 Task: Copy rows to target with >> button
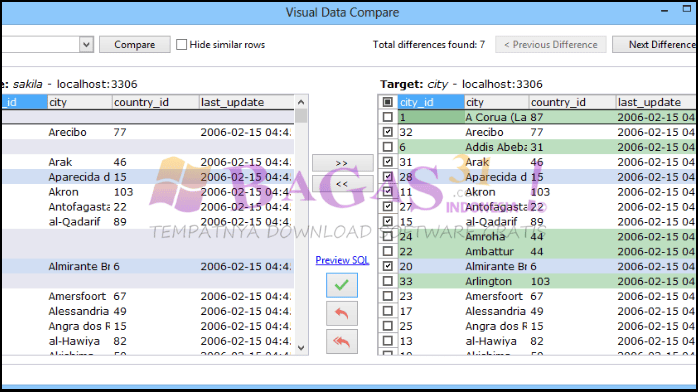pos(343,163)
